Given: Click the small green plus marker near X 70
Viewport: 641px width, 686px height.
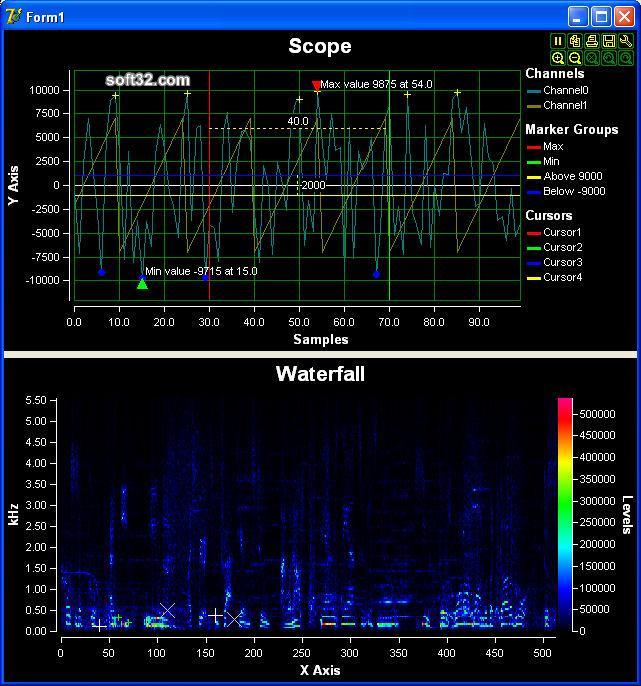Looking at the screenshot, I should coord(128,622).
